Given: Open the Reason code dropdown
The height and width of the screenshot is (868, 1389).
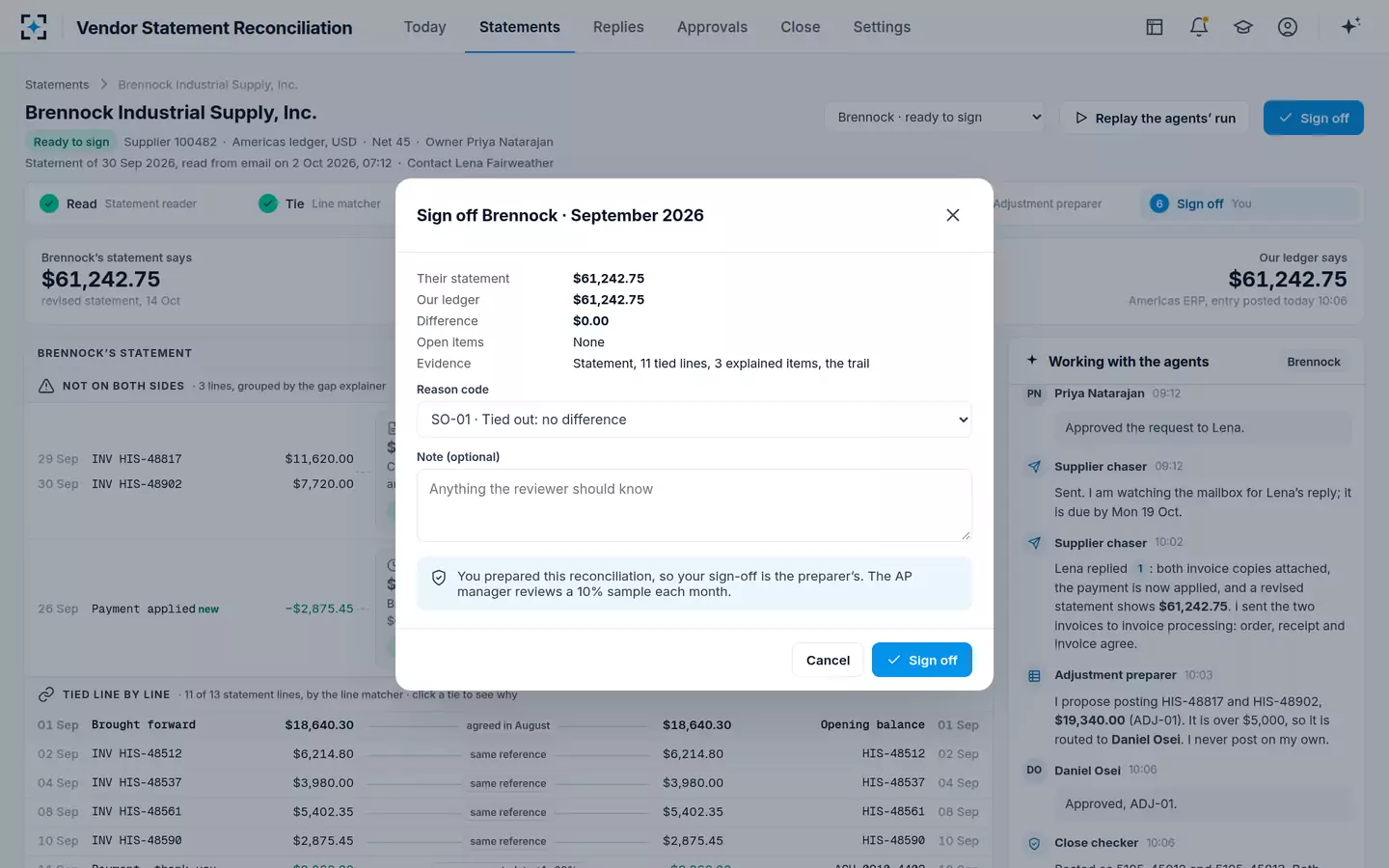Looking at the screenshot, I should (694, 420).
